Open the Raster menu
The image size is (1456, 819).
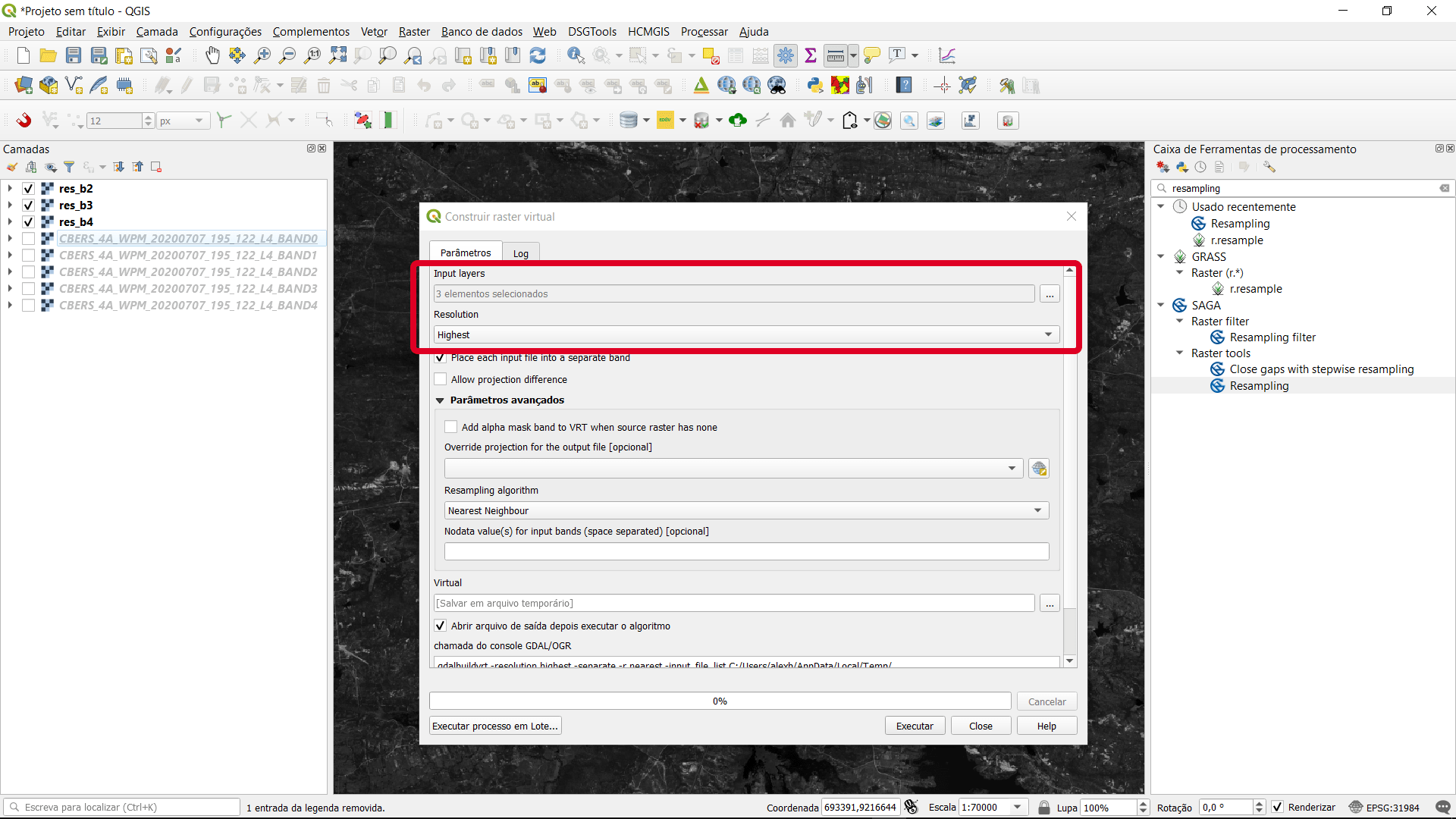[x=414, y=32]
